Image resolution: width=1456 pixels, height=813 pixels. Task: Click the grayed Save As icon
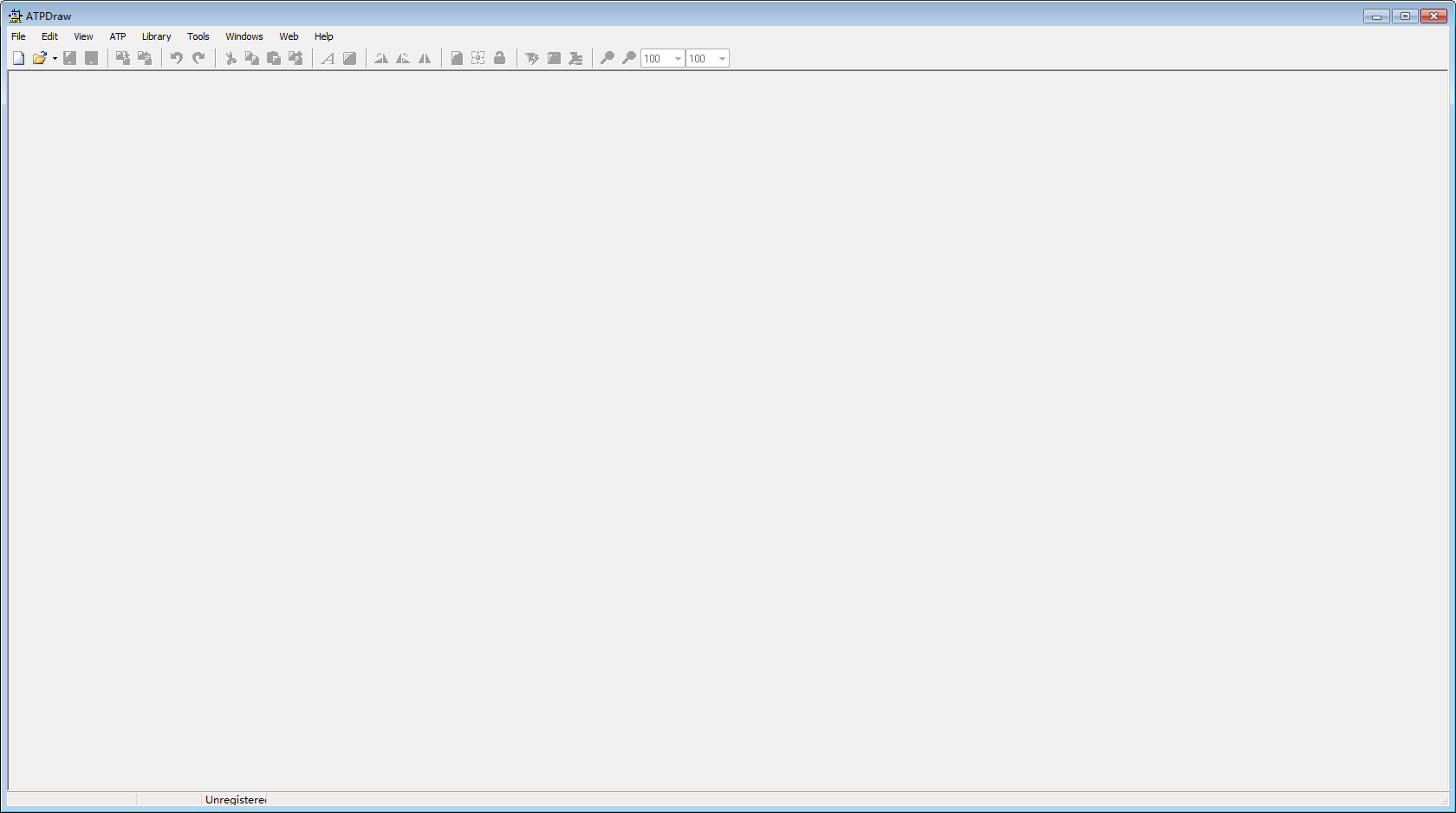[91, 58]
